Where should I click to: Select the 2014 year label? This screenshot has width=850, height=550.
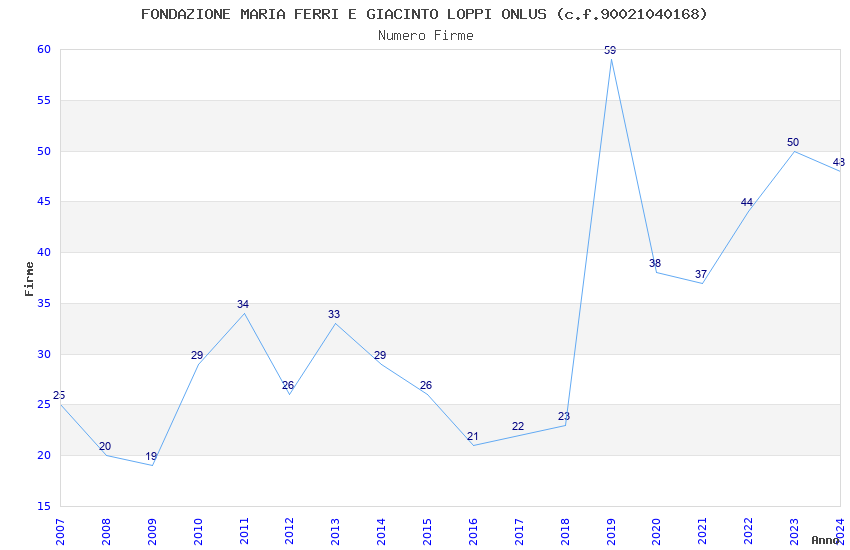[381, 532]
